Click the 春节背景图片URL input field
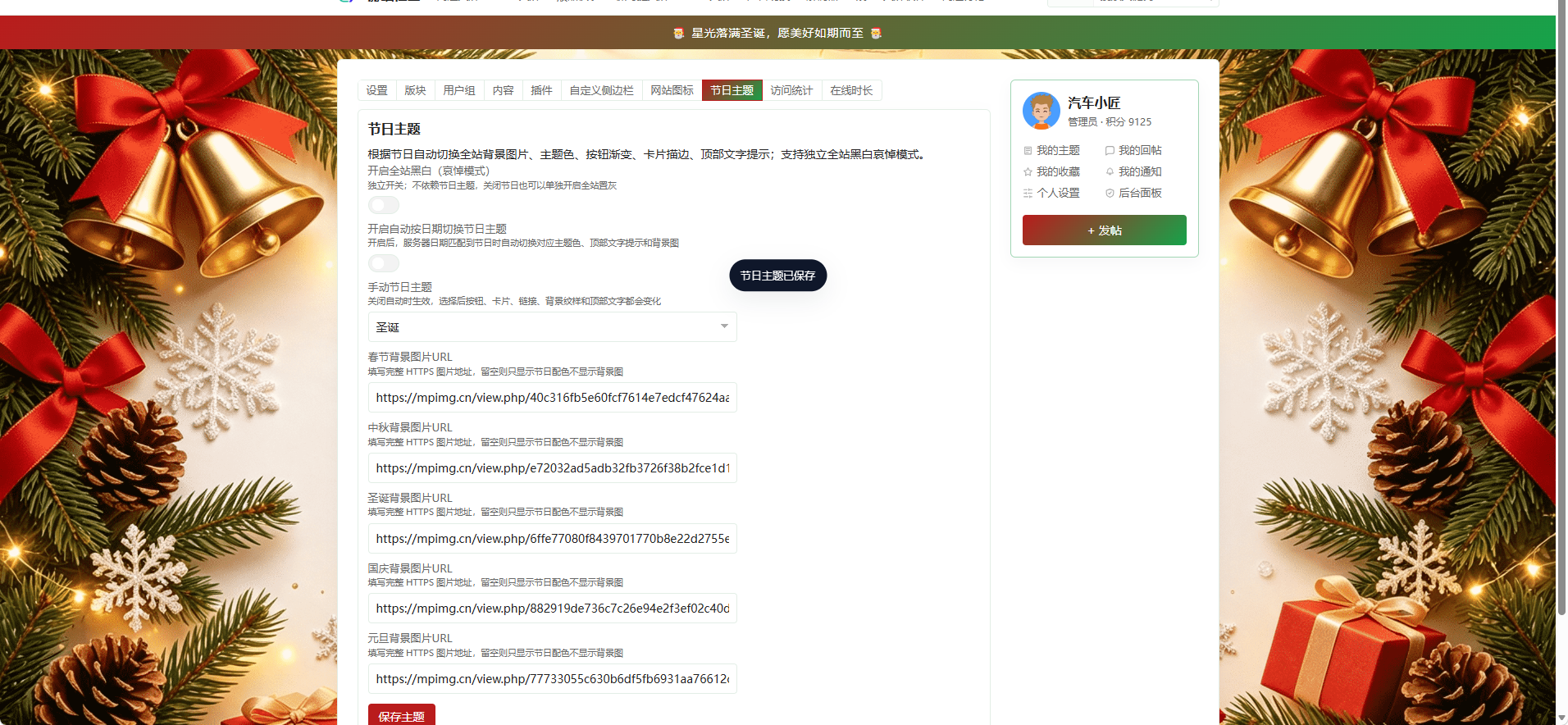 pos(553,398)
